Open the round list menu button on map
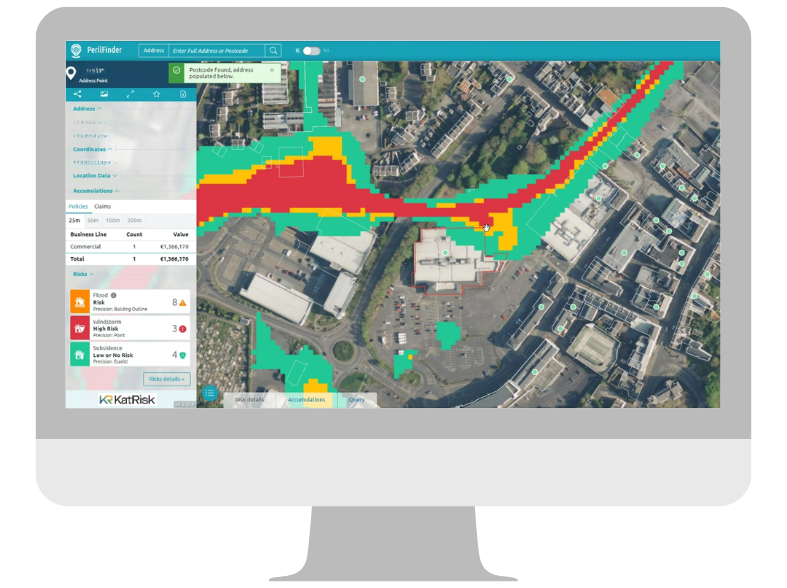The image size is (787, 588). 210,394
